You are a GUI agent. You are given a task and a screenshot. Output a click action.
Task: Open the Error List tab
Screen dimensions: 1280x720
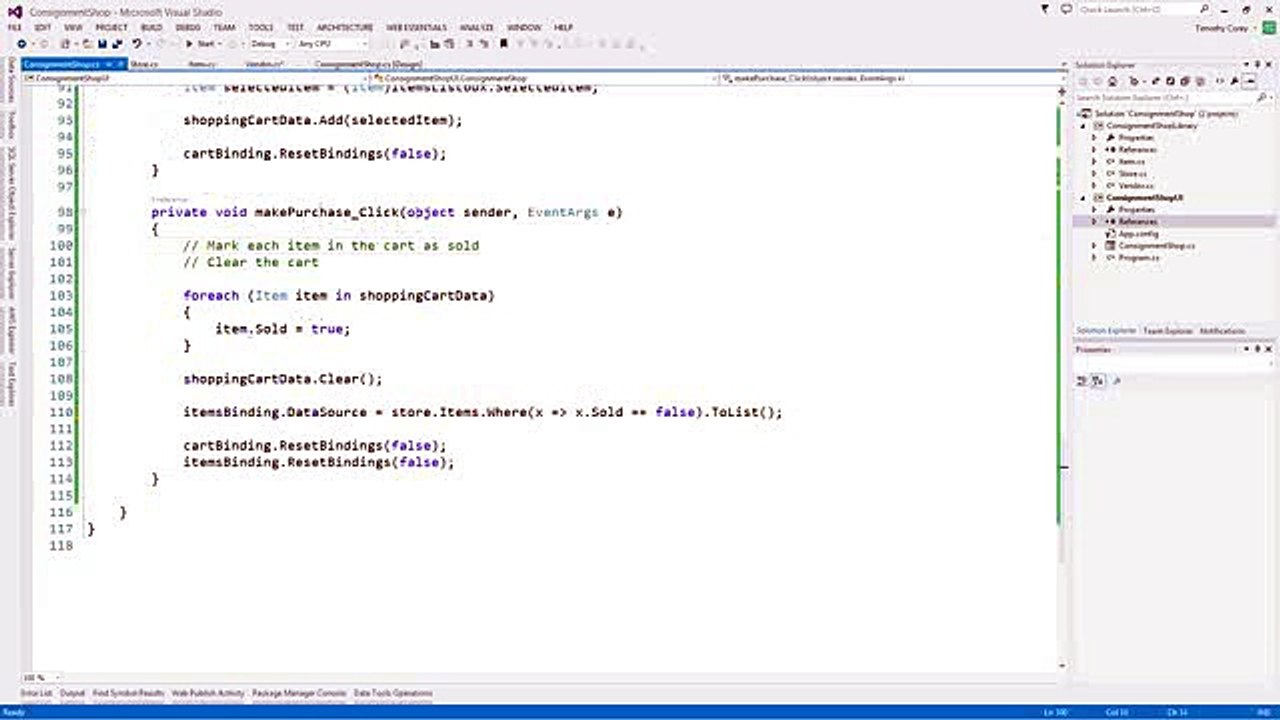pyautogui.click(x=36, y=693)
